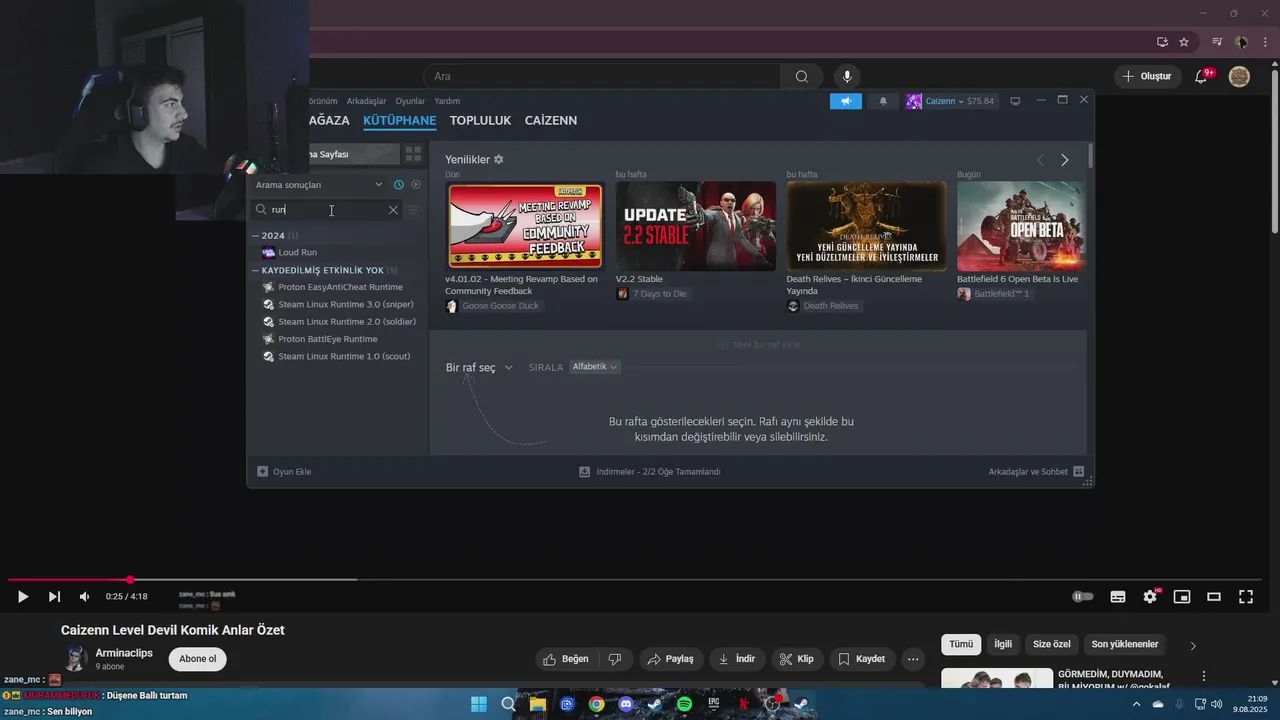Toggle sort-by-recent clock icon
Viewport: 1280px width, 720px height.
coord(399,185)
